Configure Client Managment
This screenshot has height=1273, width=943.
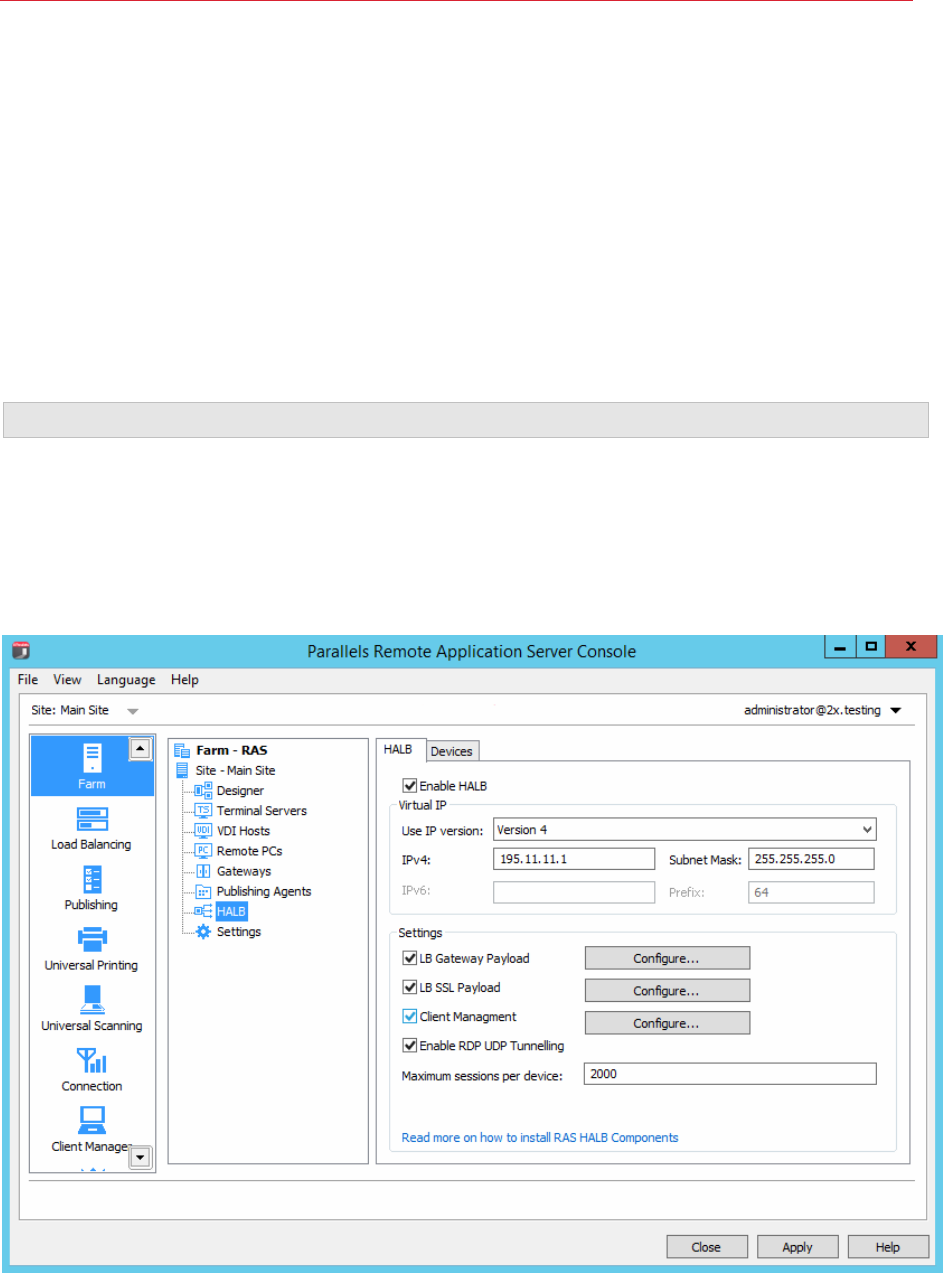pos(667,1023)
